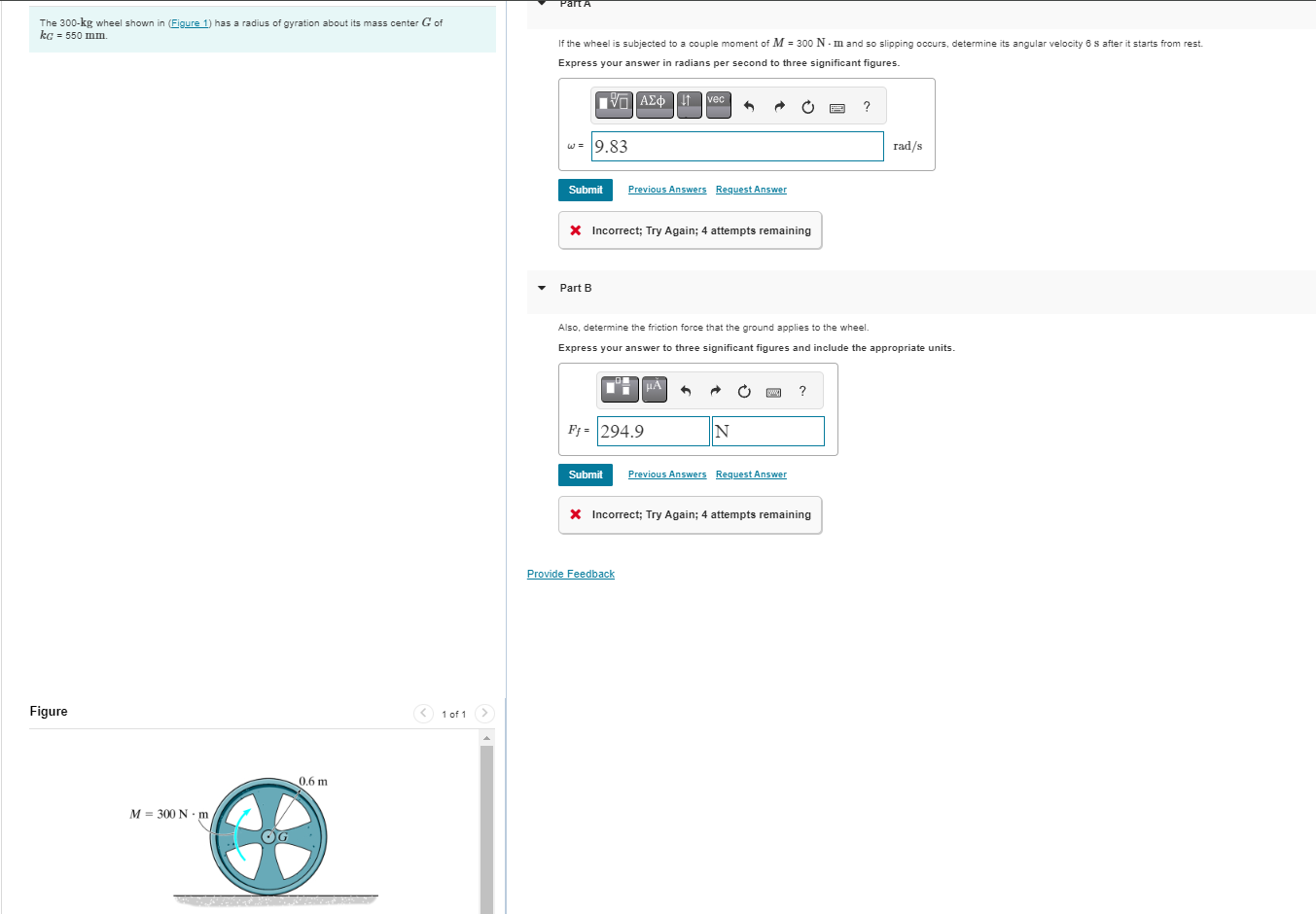Open templates icon in Part A toolbar
Screen dimensions: 1316x914
tap(615, 103)
